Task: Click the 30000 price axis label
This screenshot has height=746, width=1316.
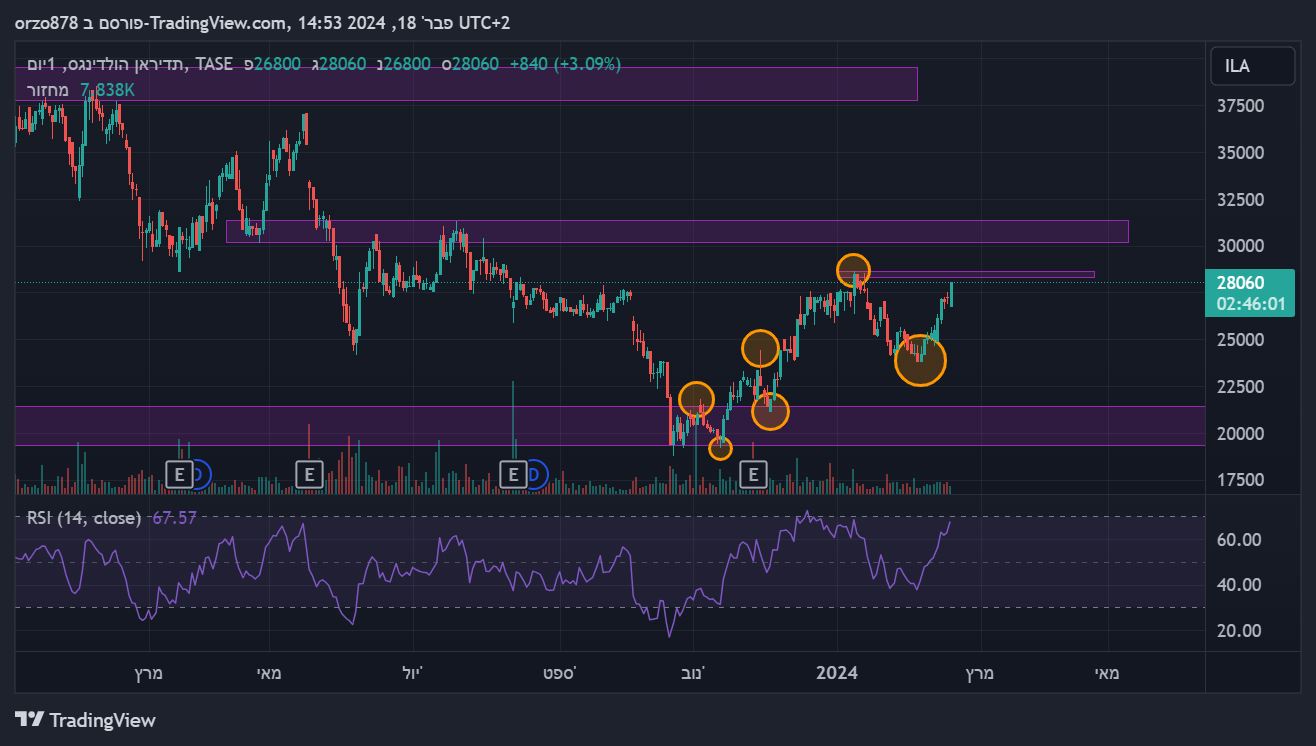Action: click(x=1238, y=246)
